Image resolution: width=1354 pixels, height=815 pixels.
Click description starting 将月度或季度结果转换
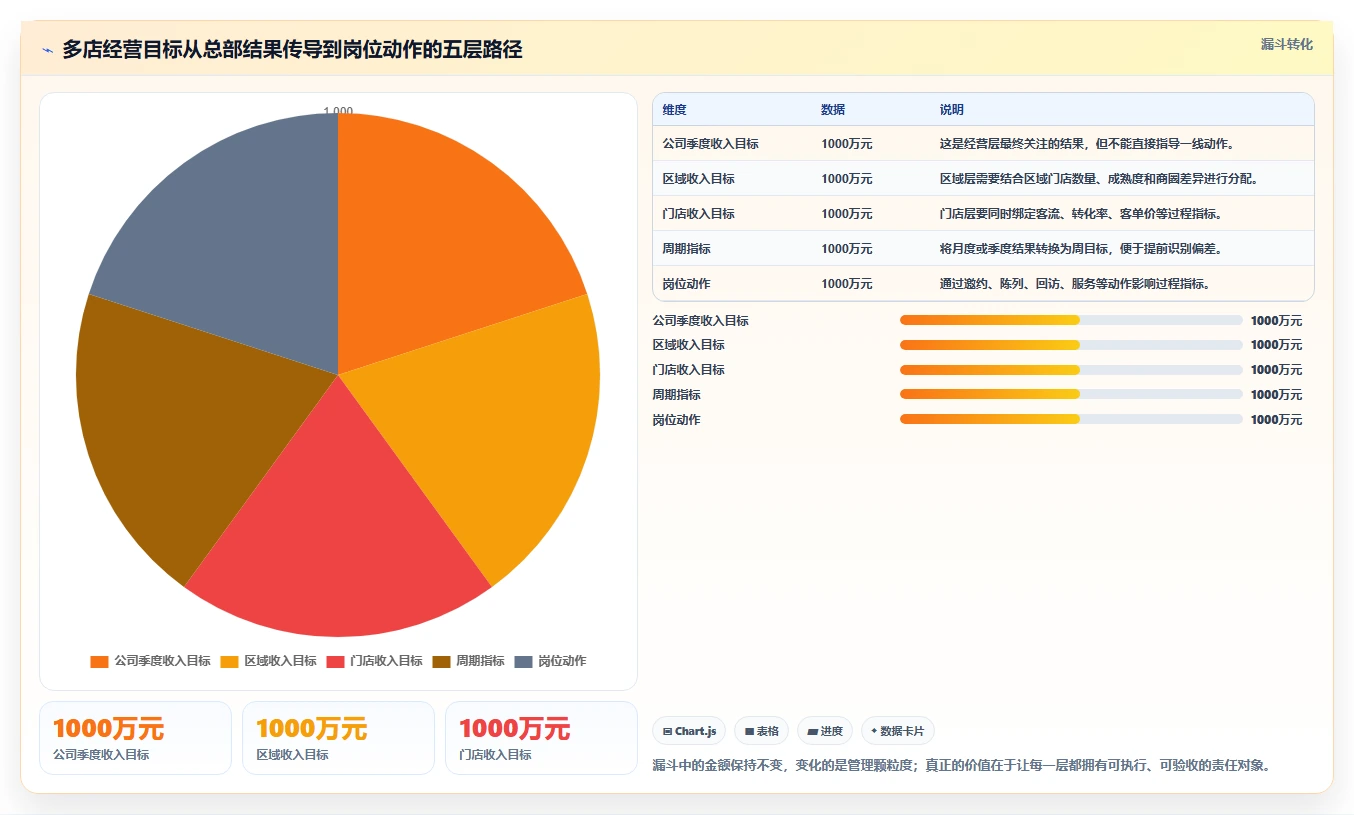(x=1080, y=249)
